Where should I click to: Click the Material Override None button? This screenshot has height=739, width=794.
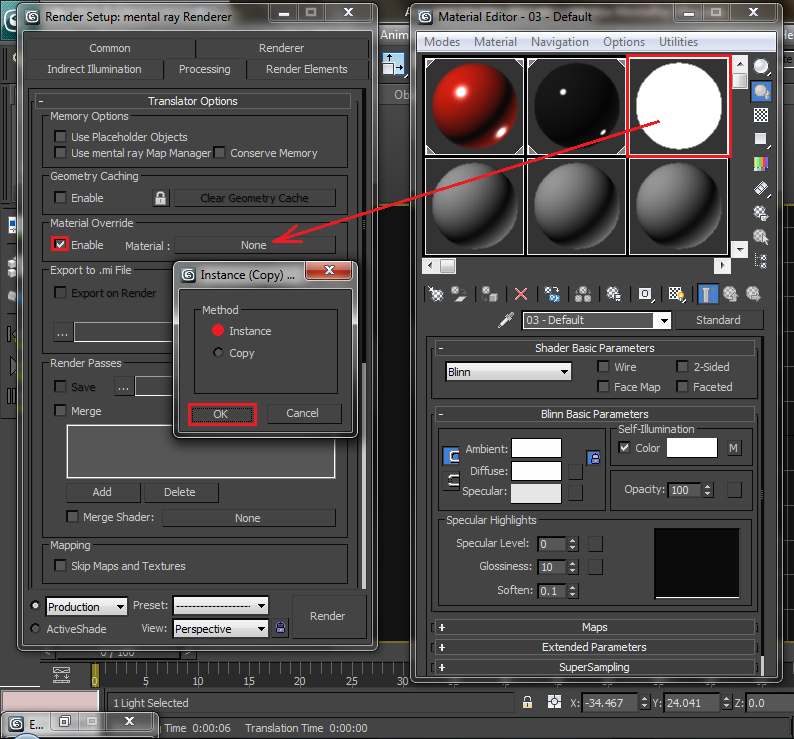255,245
